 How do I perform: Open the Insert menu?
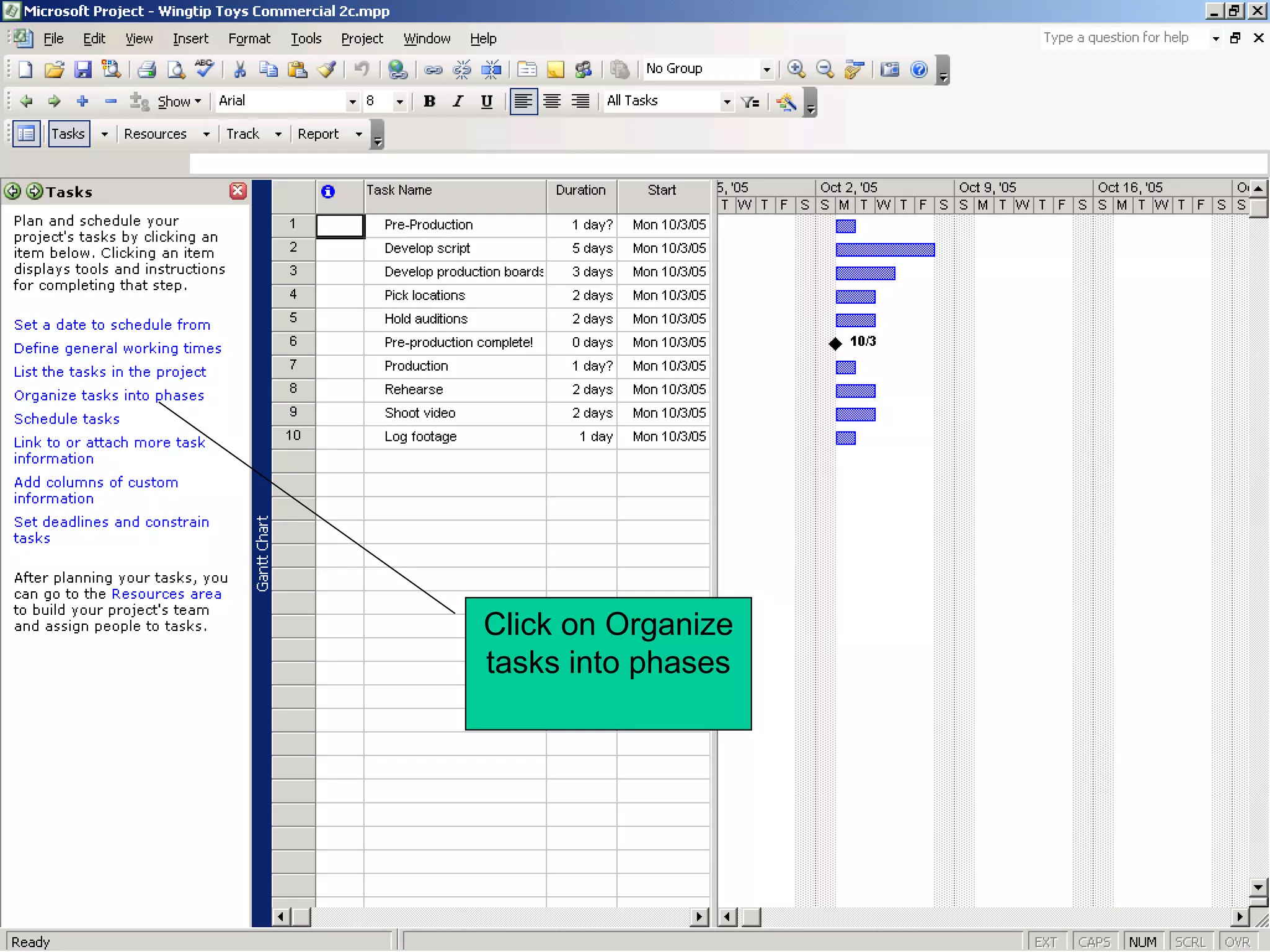click(190, 38)
